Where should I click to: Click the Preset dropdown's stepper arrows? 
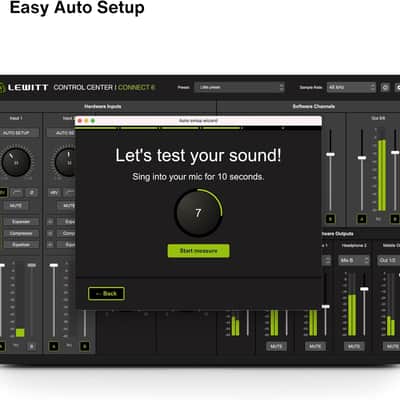[282, 87]
